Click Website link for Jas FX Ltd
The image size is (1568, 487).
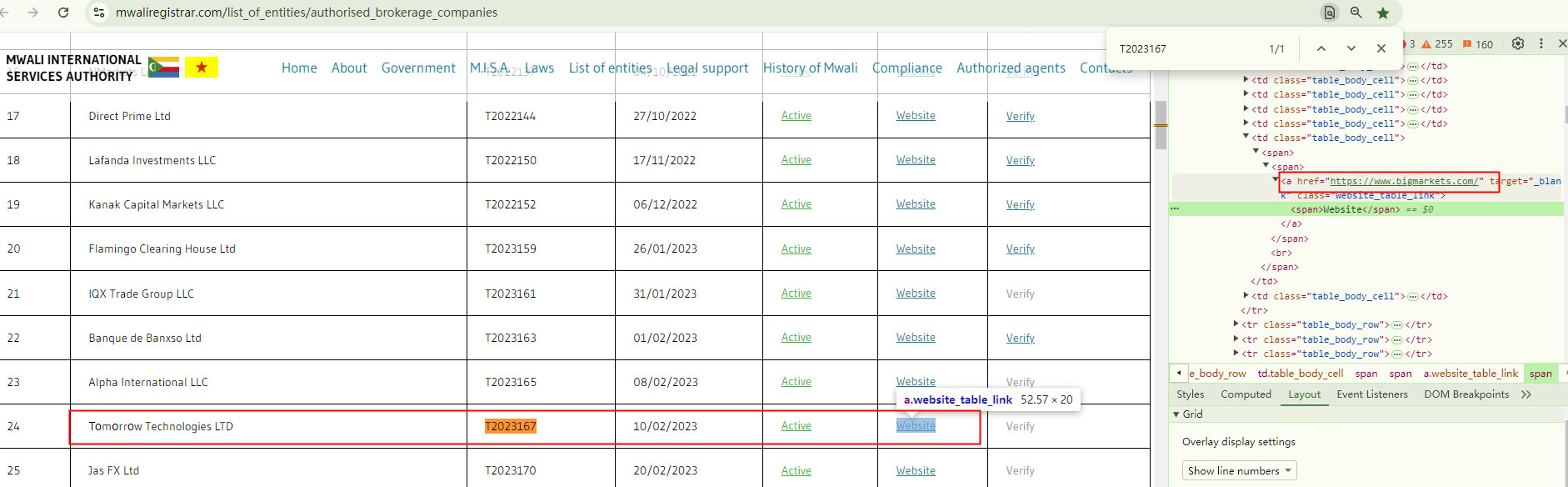click(916, 470)
